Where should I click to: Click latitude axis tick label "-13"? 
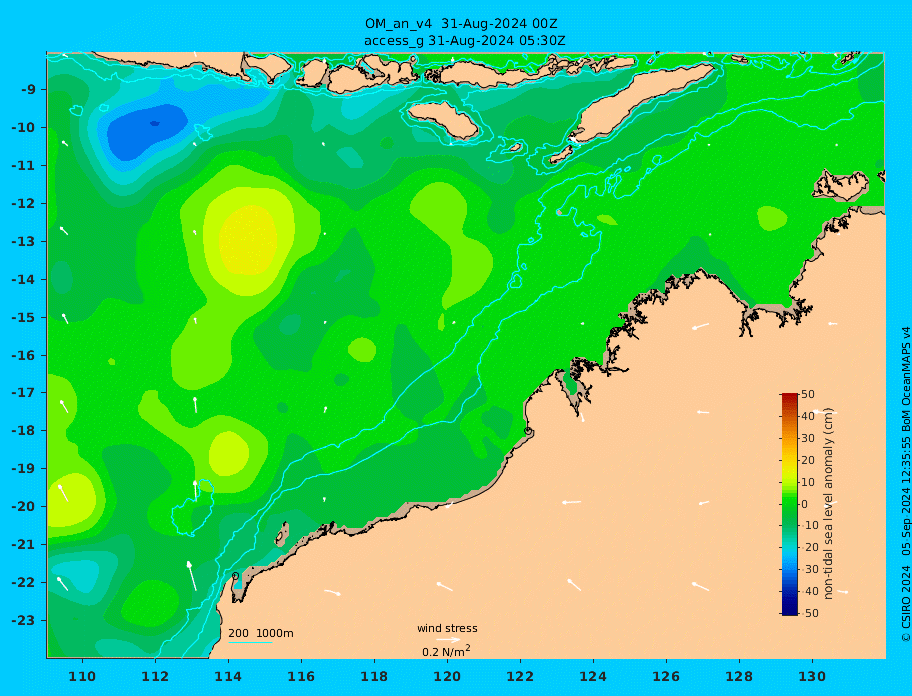23,241
